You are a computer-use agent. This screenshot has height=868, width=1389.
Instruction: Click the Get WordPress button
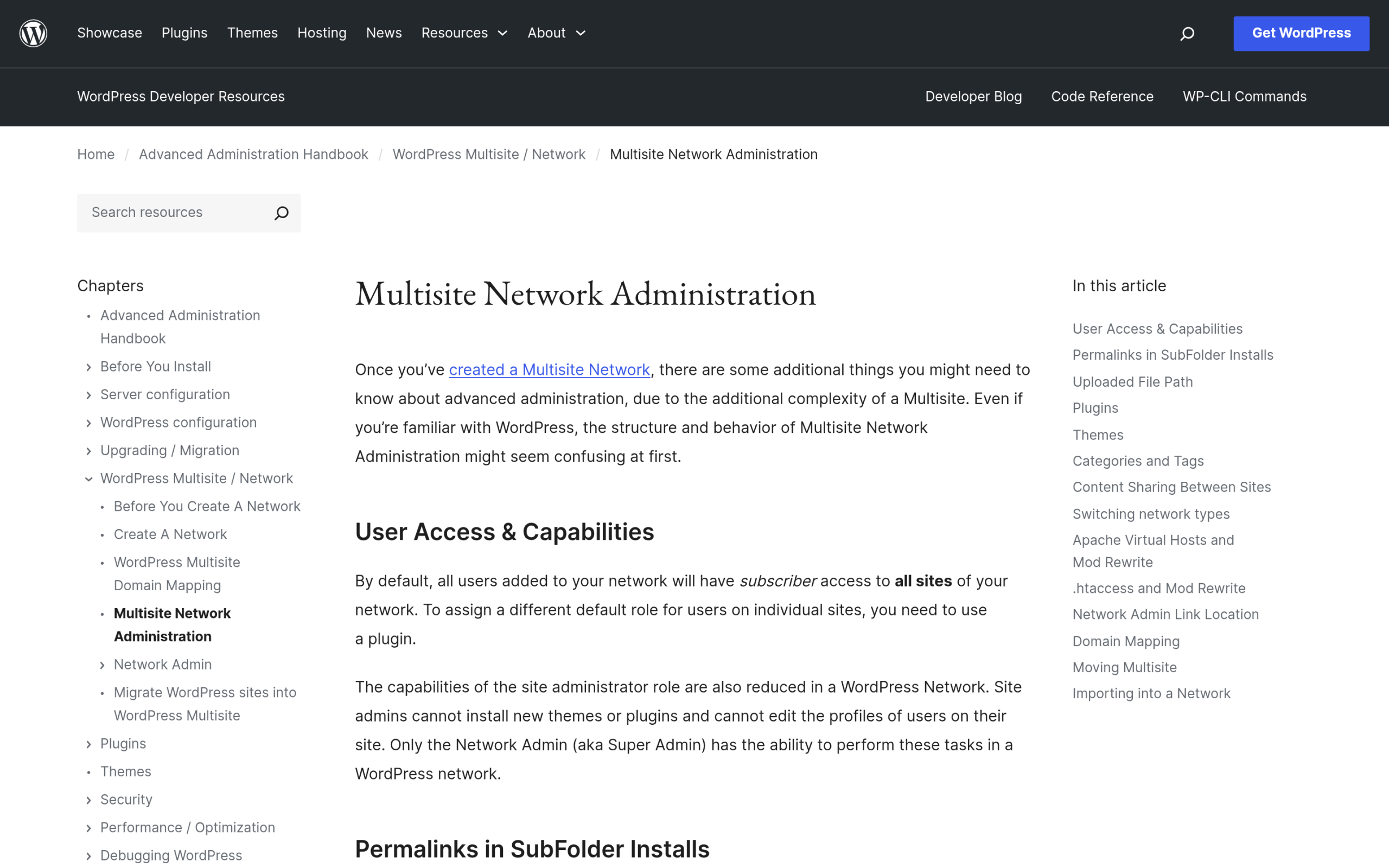pos(1301,33)
